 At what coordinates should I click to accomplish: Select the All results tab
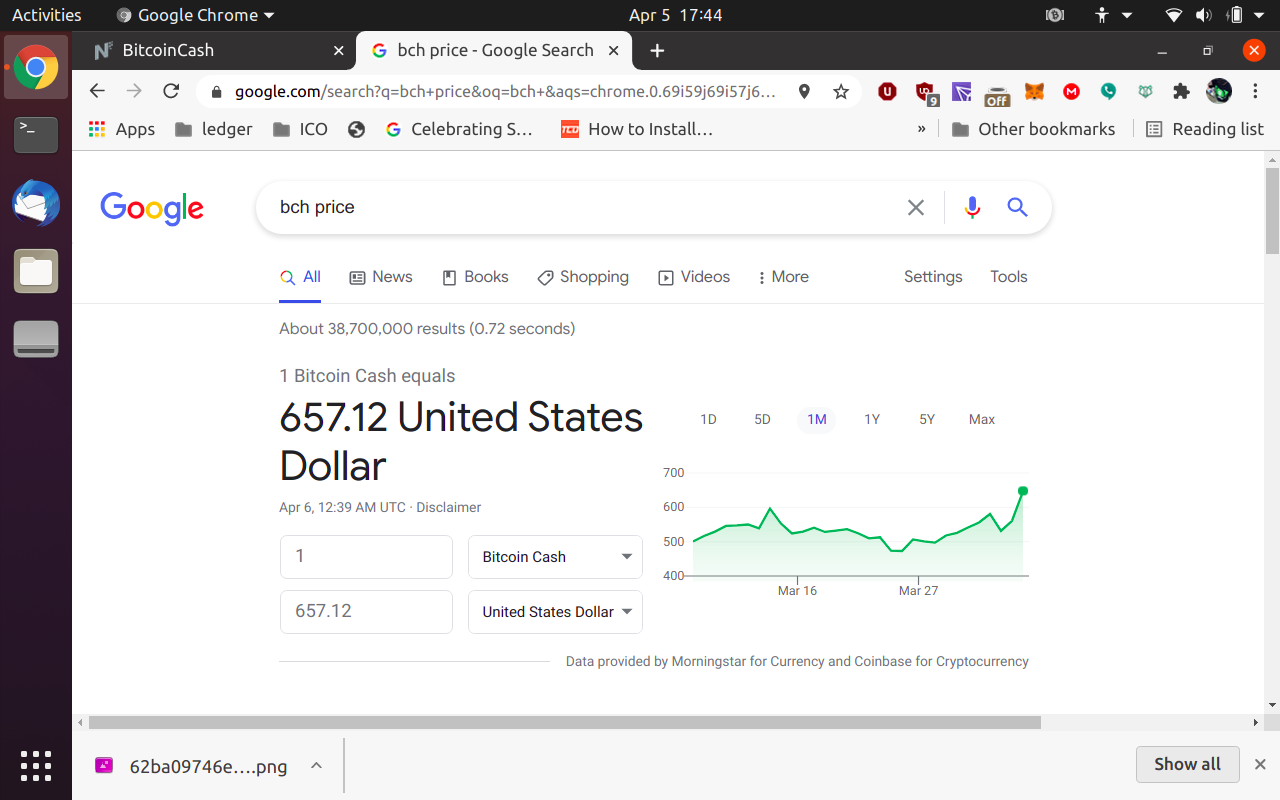[x=300, y=277]
